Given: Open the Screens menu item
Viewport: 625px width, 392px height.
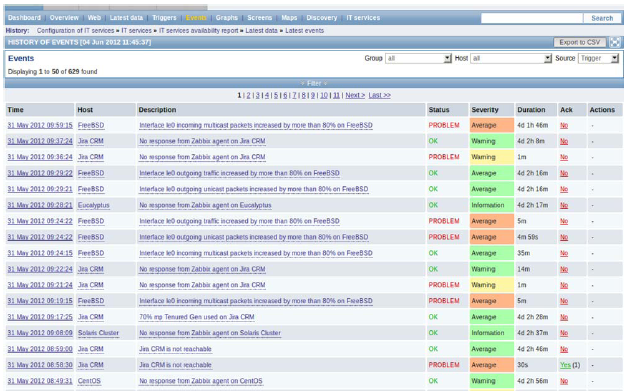Looking at the screenshot, I should [x=259, y=18].
